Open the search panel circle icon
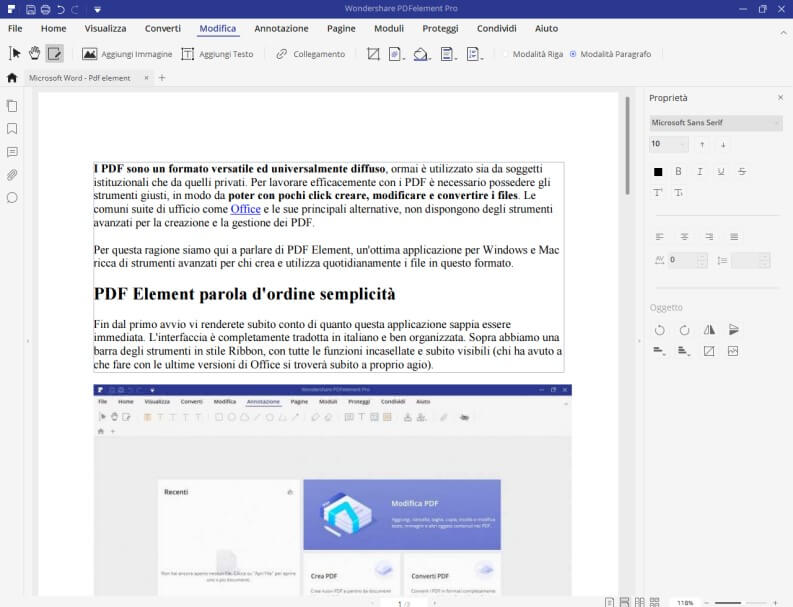 tap(12, 198)
